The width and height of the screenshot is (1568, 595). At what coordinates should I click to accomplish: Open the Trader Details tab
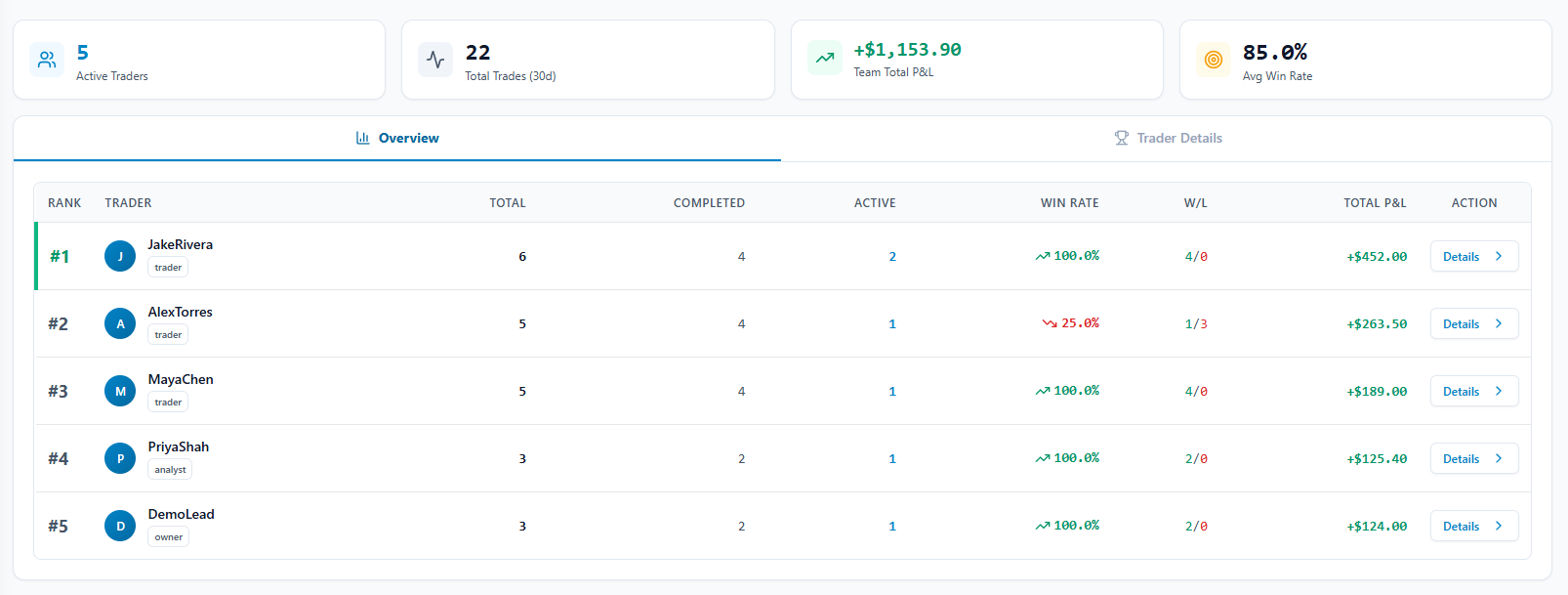pyautogui.click(x=1168, y=138)
